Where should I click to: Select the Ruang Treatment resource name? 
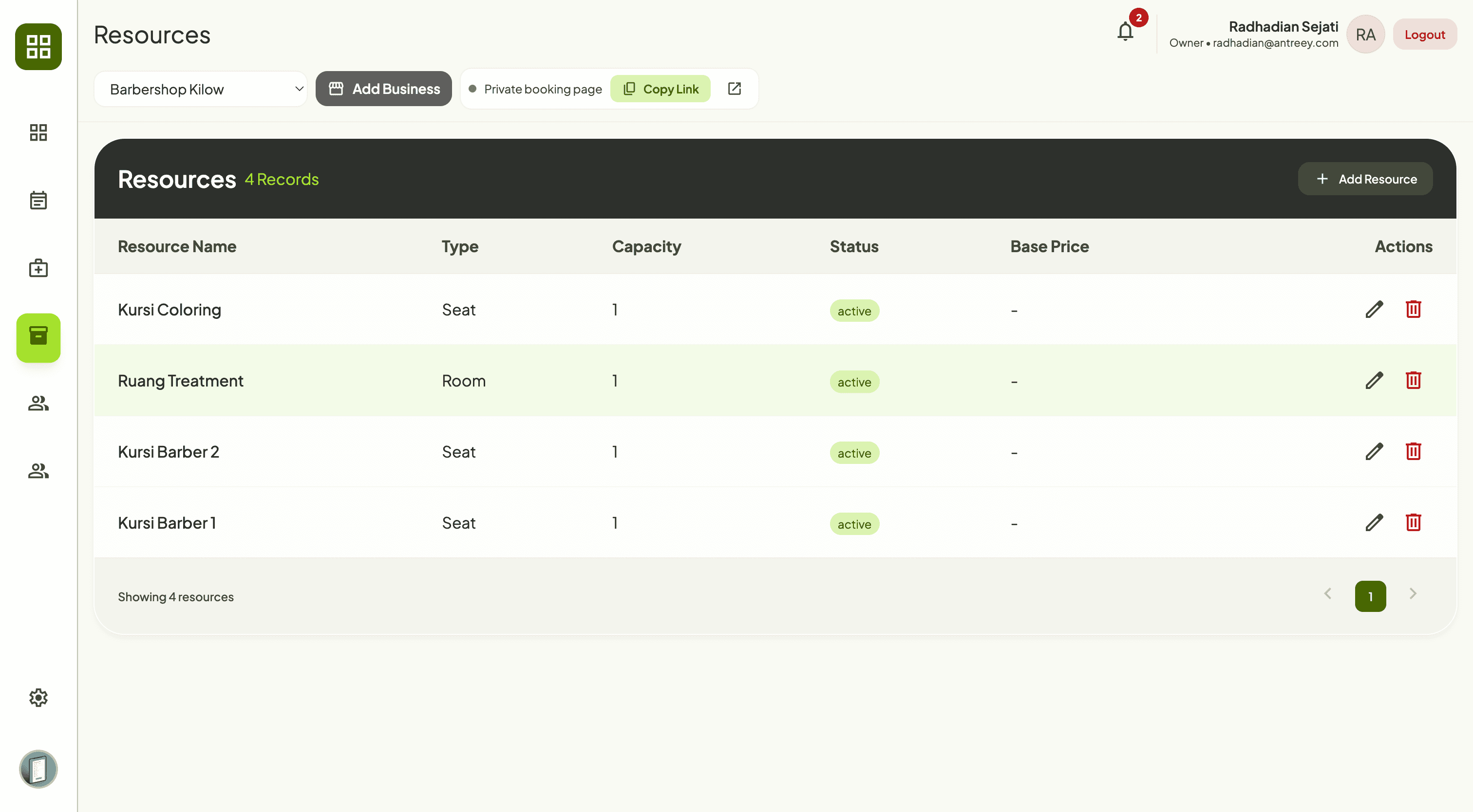[x=181, y=381]
